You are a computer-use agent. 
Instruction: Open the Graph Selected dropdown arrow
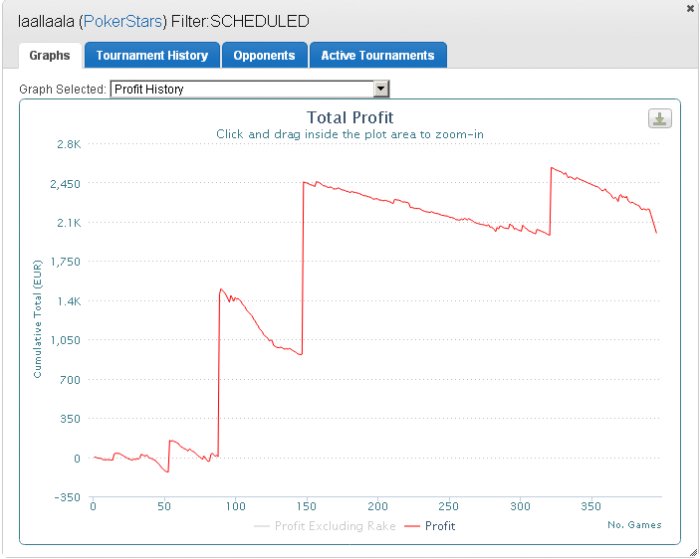[381, 89]
